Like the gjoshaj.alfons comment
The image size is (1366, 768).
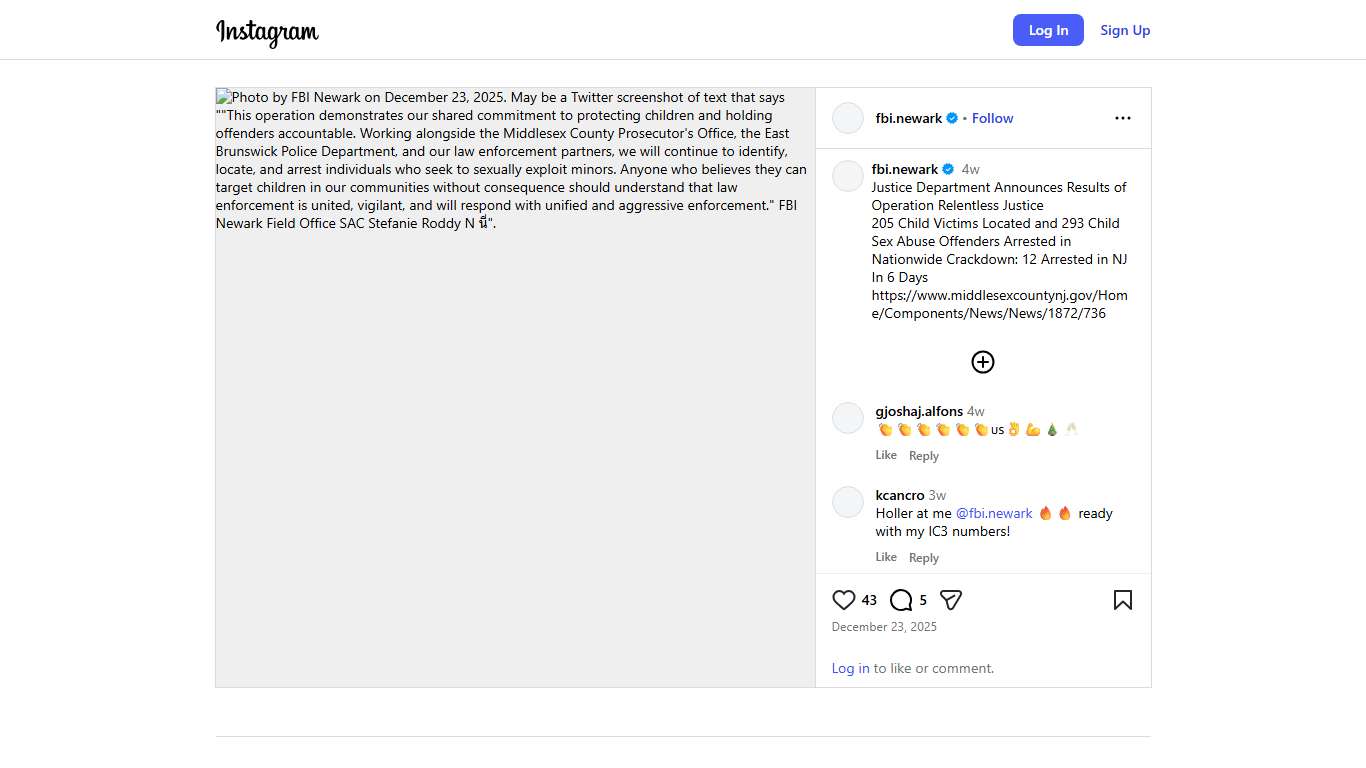pos(886,455)
